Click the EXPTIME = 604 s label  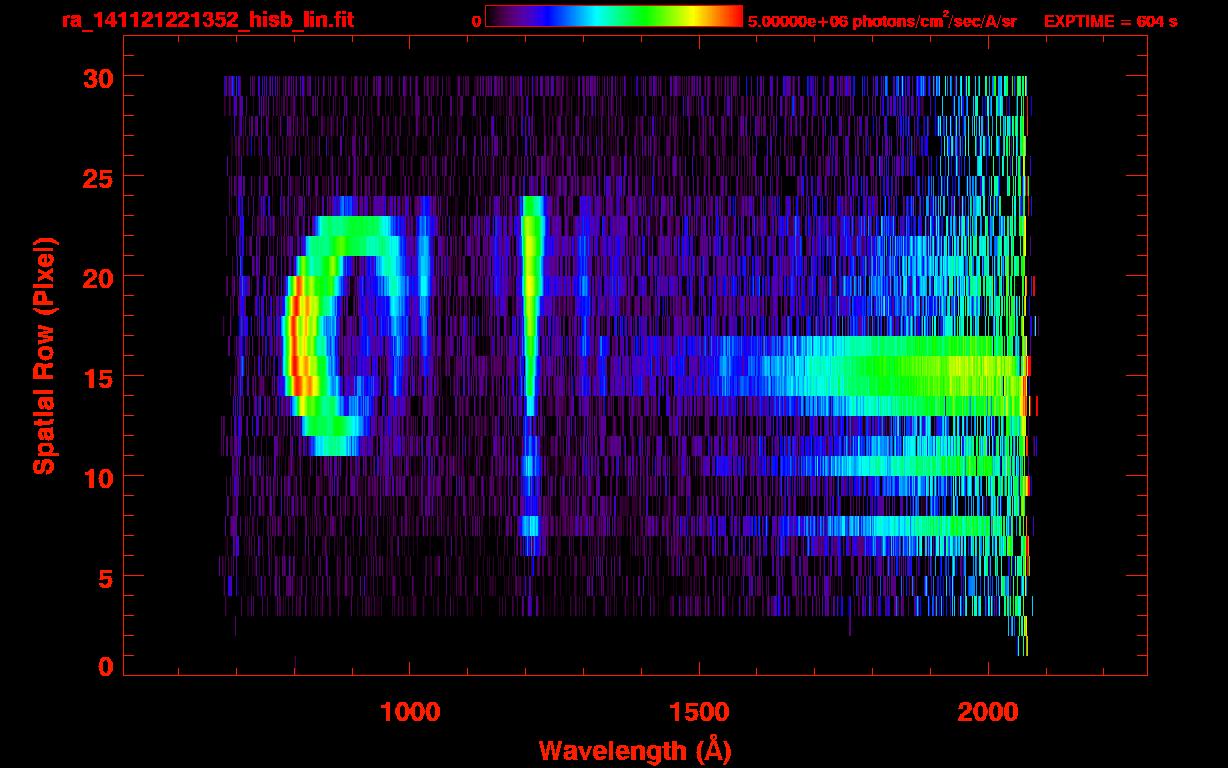pyautogui.click(x=1110, y=21)
